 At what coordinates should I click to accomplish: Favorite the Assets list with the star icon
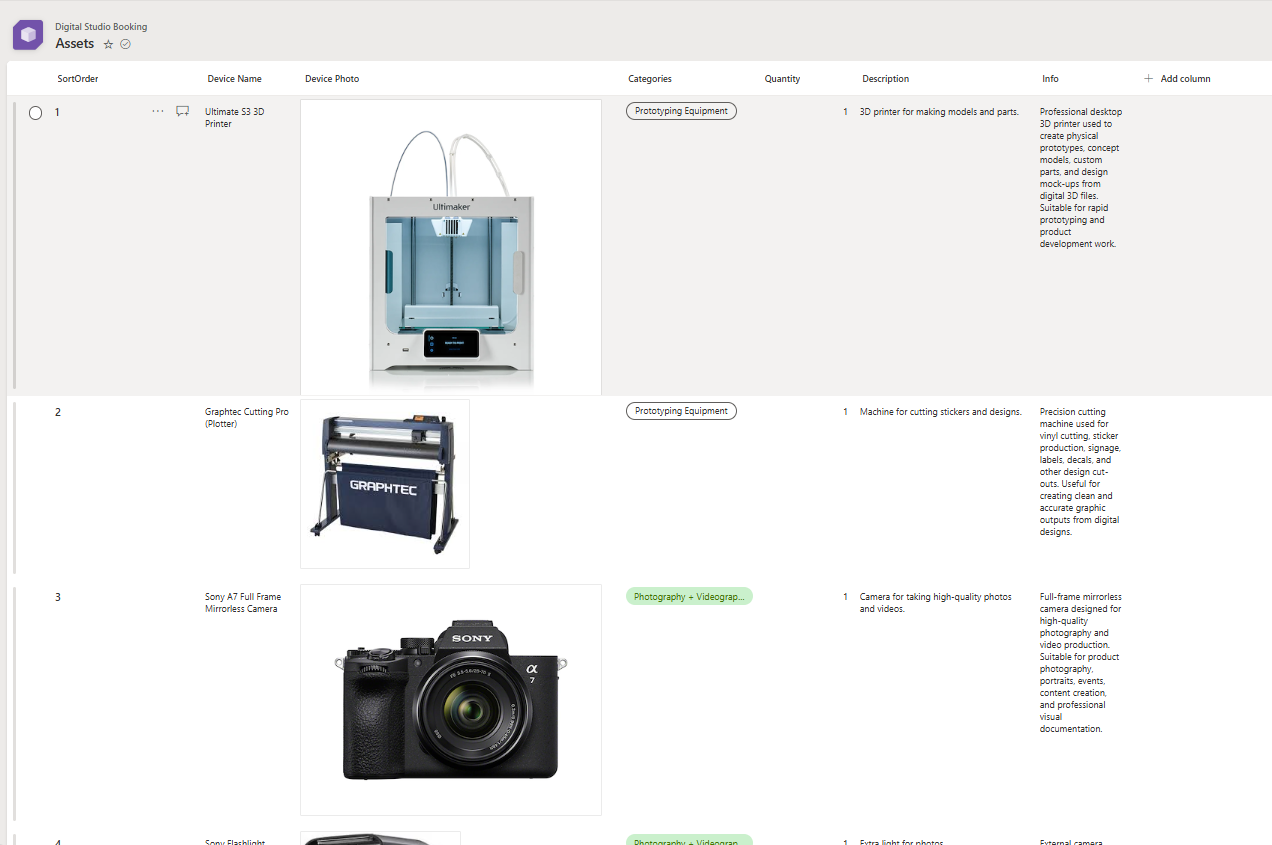pos(109,45)
